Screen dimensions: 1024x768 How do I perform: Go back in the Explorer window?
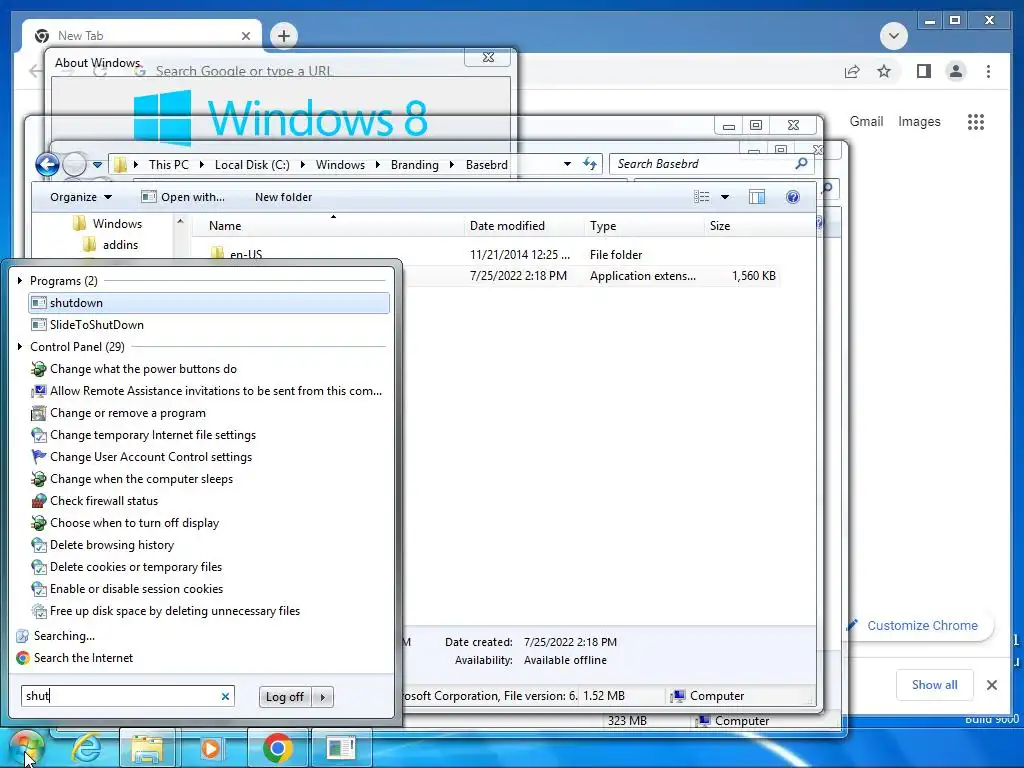point(48,164)
